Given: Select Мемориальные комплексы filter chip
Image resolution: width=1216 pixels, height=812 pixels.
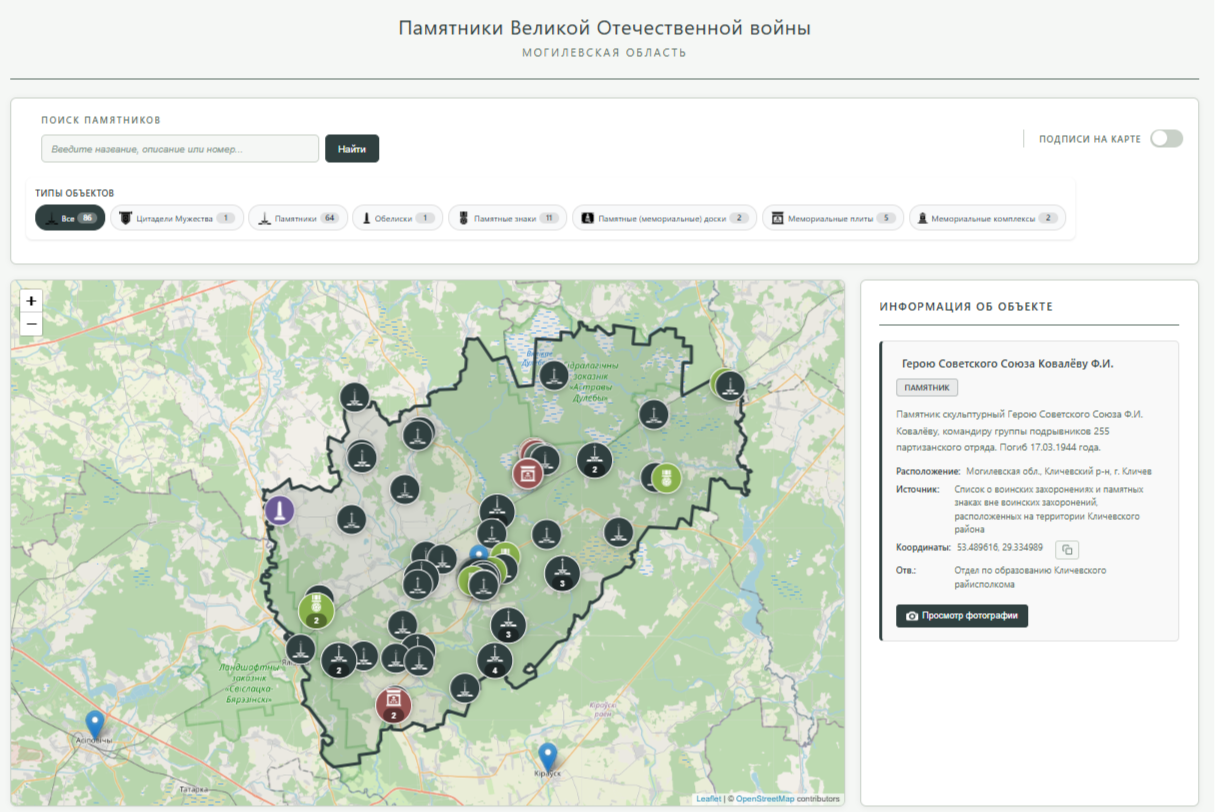Looking at the screenshot, I should [x=987, y=218].
